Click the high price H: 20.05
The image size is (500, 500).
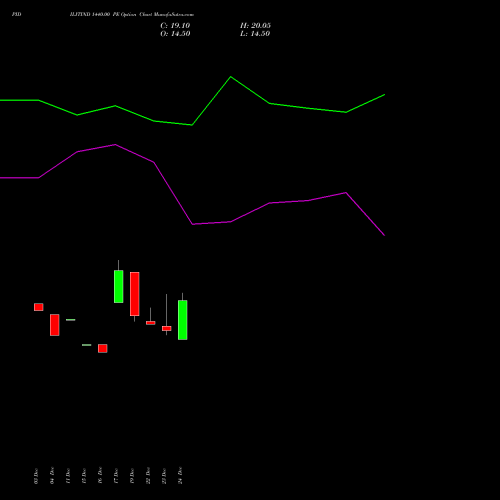[255, 26]
